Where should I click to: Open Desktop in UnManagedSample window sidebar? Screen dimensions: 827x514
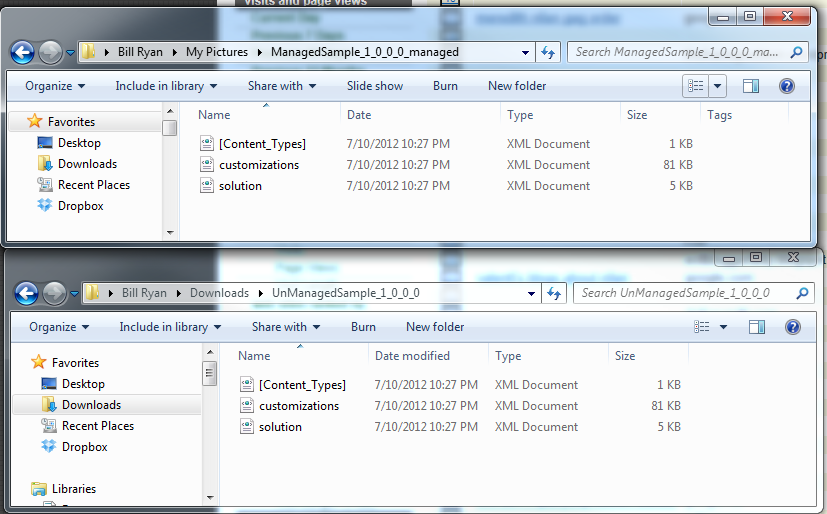click(x=83, y=384)
